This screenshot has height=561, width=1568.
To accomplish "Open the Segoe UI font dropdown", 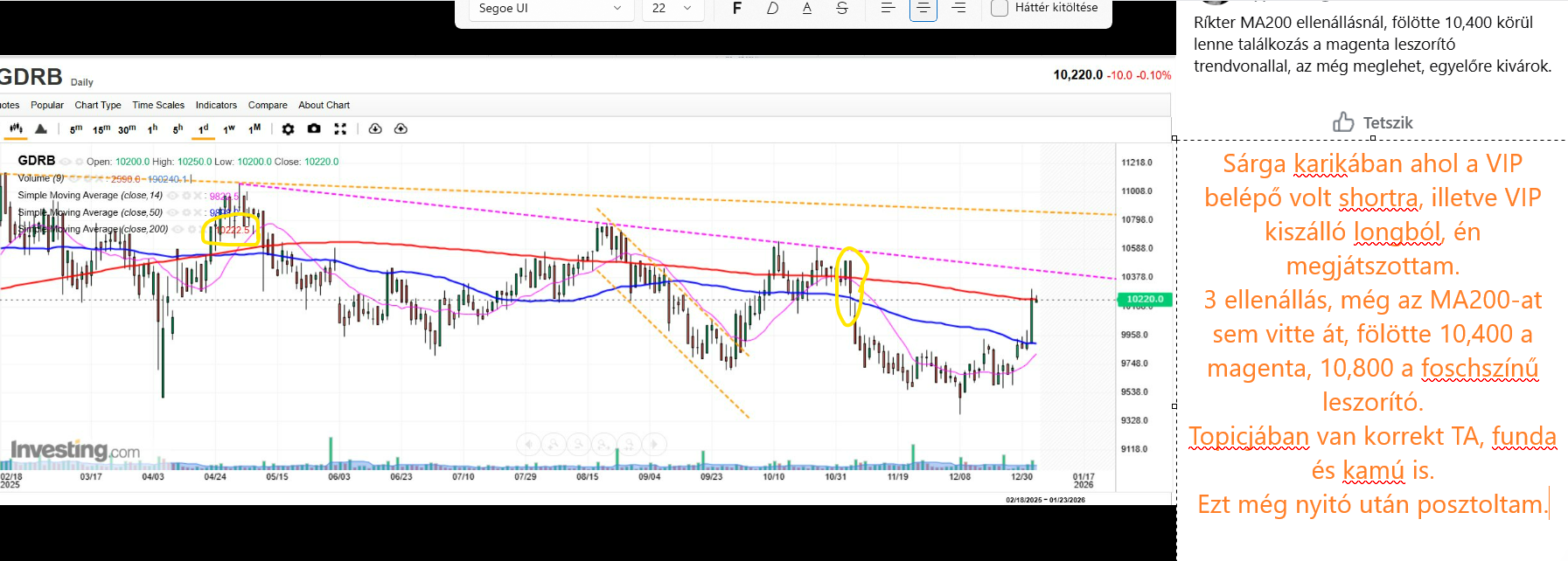I will click(550, 9).
